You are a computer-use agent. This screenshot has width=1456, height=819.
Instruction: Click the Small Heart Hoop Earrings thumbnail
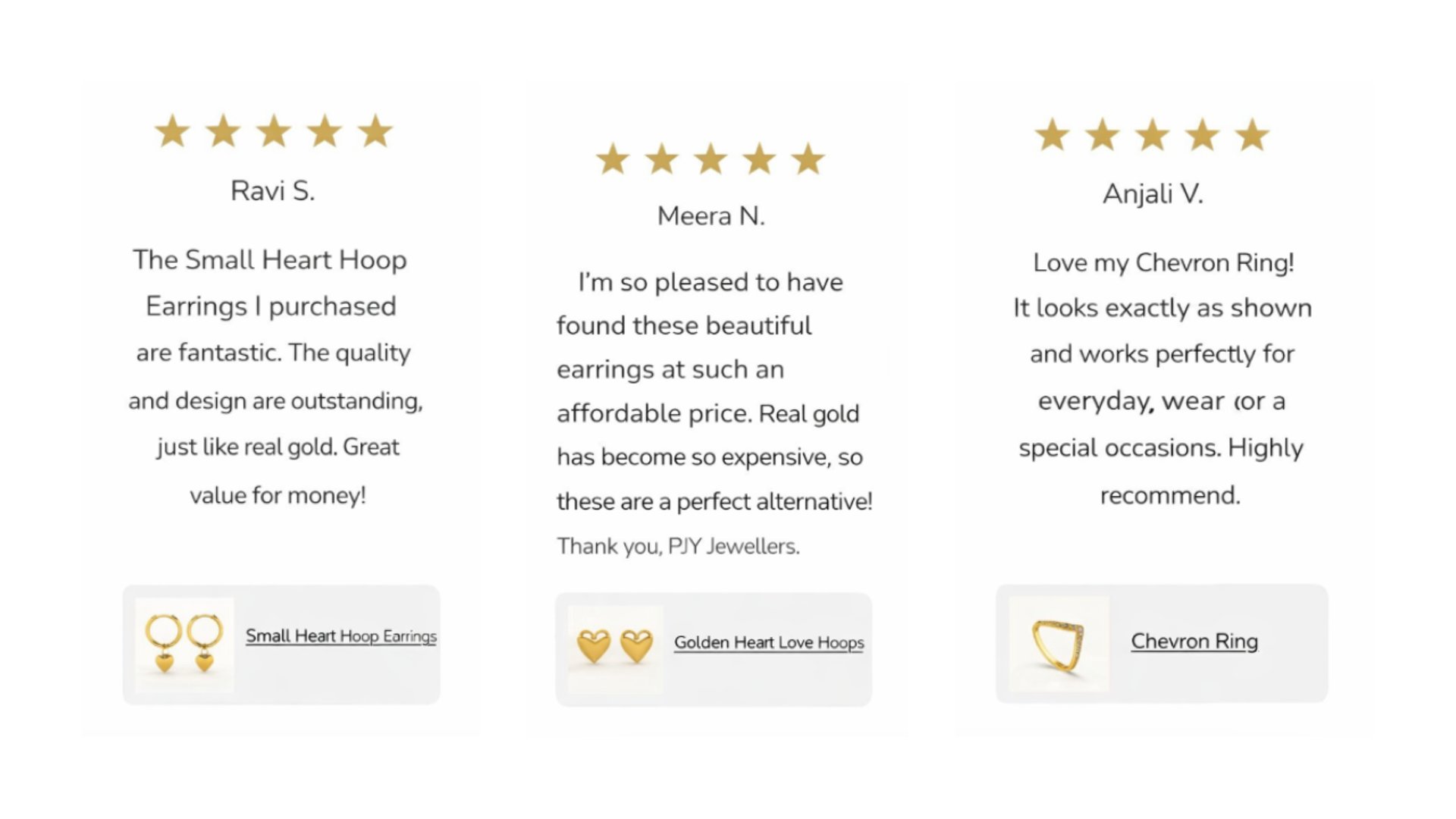coord(184,645)
